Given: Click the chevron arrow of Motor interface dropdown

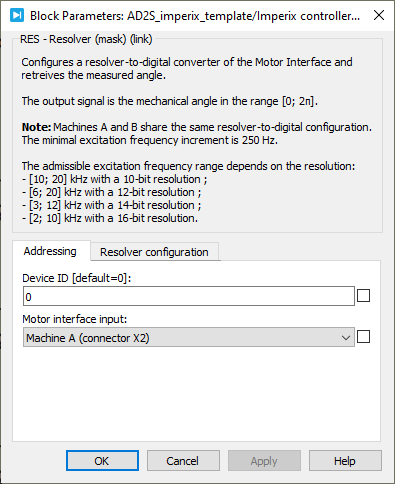Looking at the screenshot, I should coord(346,338).
